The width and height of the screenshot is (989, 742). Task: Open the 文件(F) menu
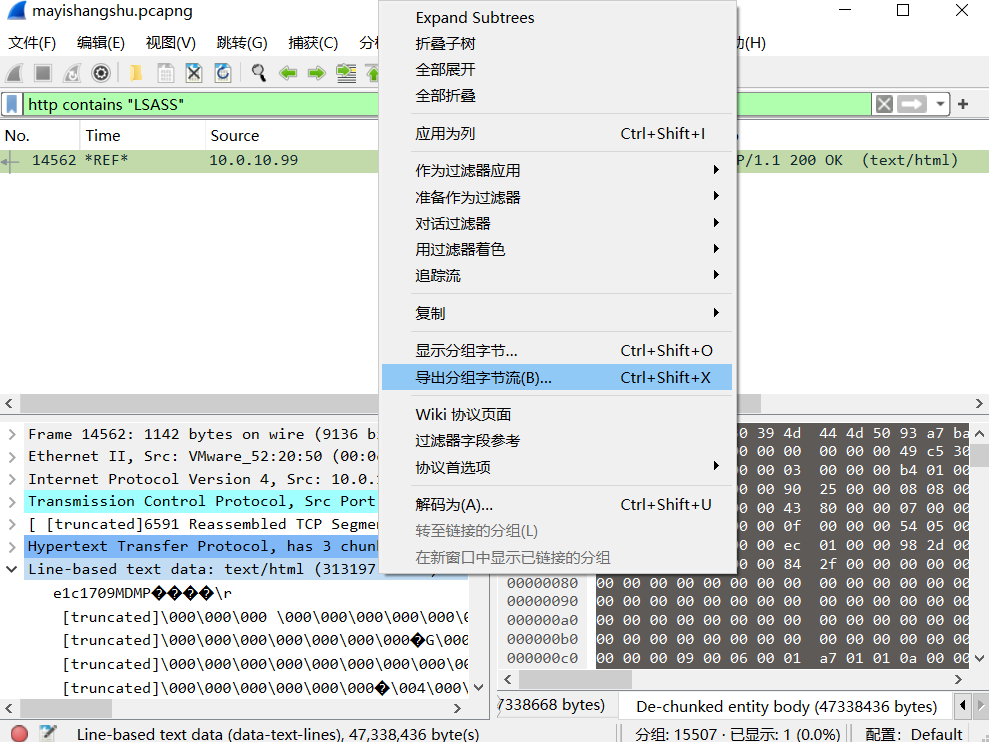point(32,43)
